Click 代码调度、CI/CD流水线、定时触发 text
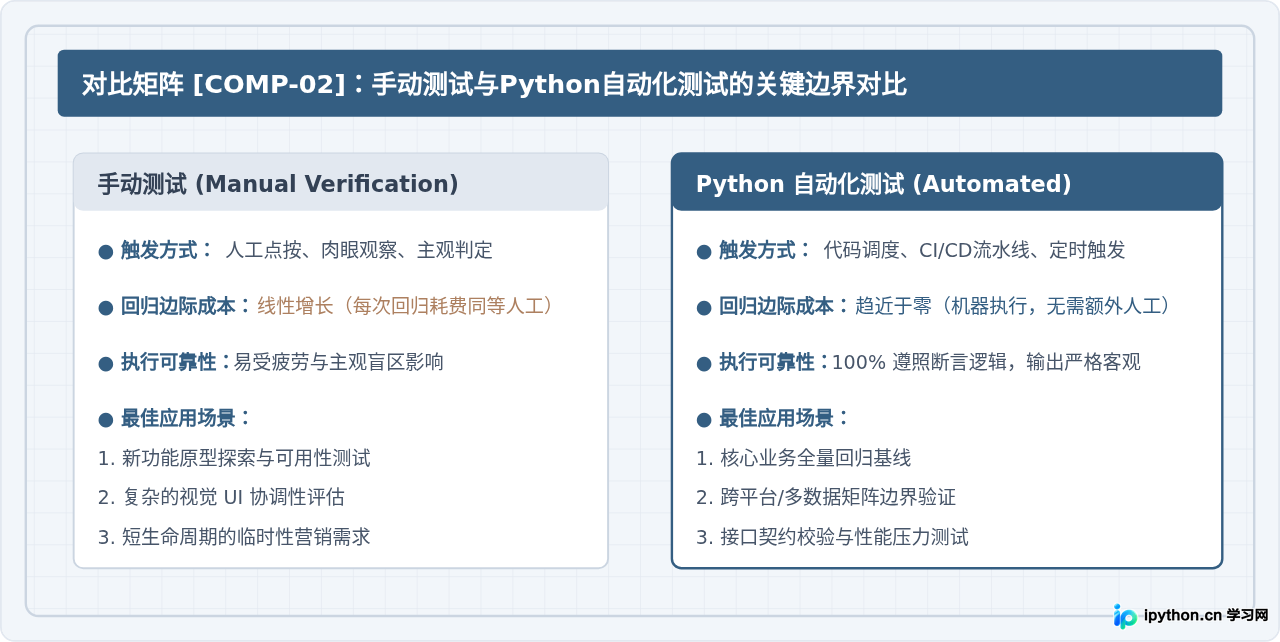The image size is (1280, 642). pyautogui.click(x=974, y=250)
